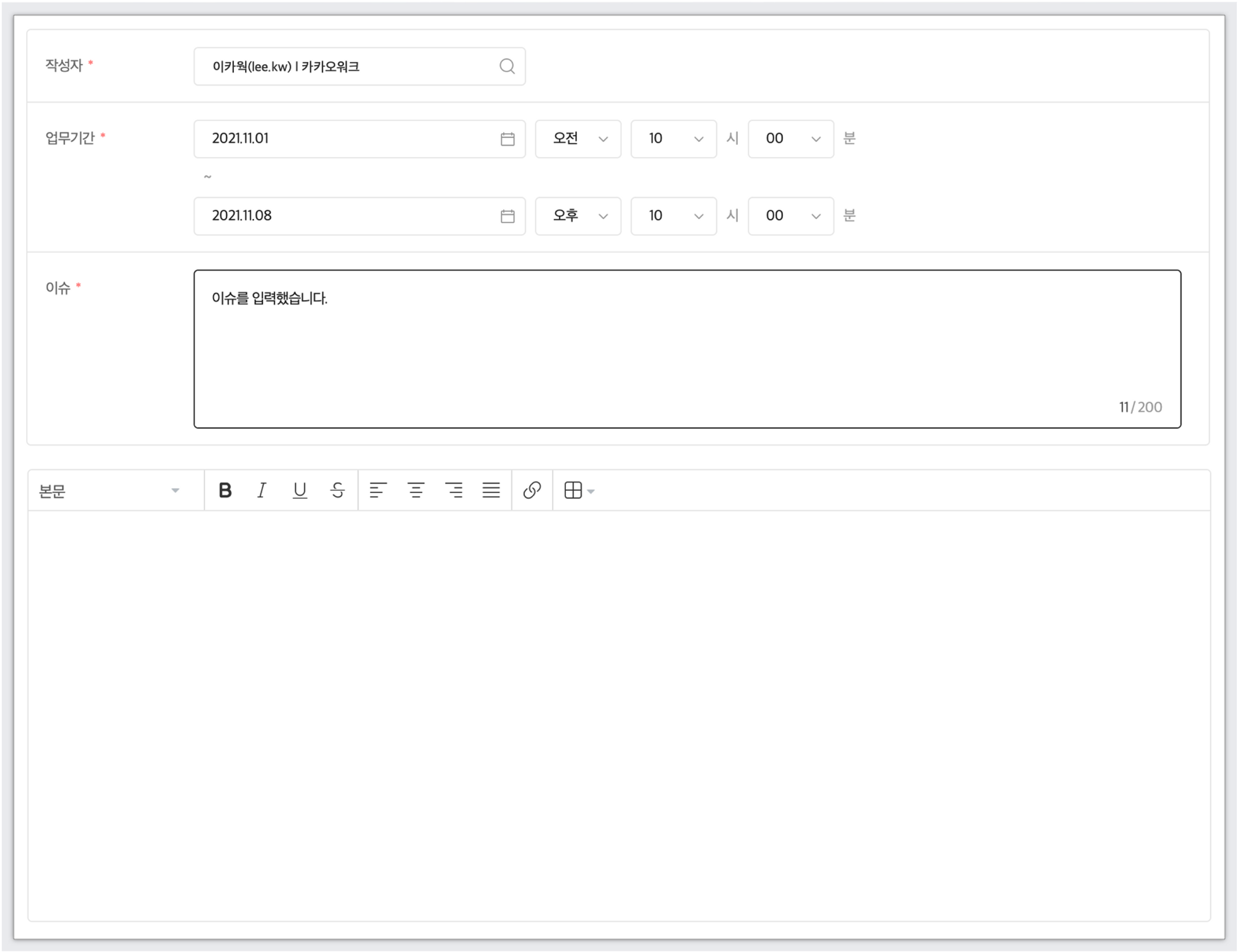Insert a hyperlink using link icon
The width and height of the screenshot is (1238, 952).
pyautogui.click(x=532, y=490)
